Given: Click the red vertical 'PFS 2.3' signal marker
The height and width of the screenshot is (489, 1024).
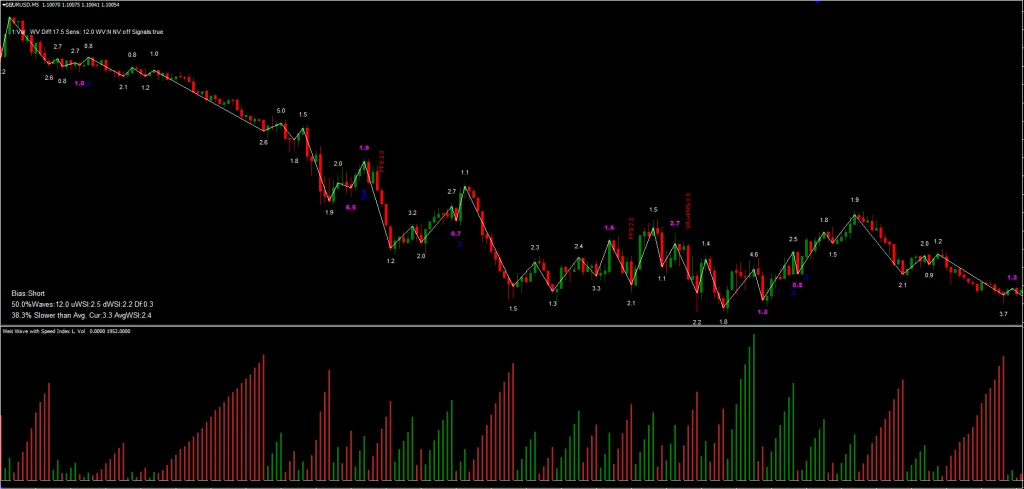Looking at the screenshot, I should pyautogui.click(x=632, y=229).
